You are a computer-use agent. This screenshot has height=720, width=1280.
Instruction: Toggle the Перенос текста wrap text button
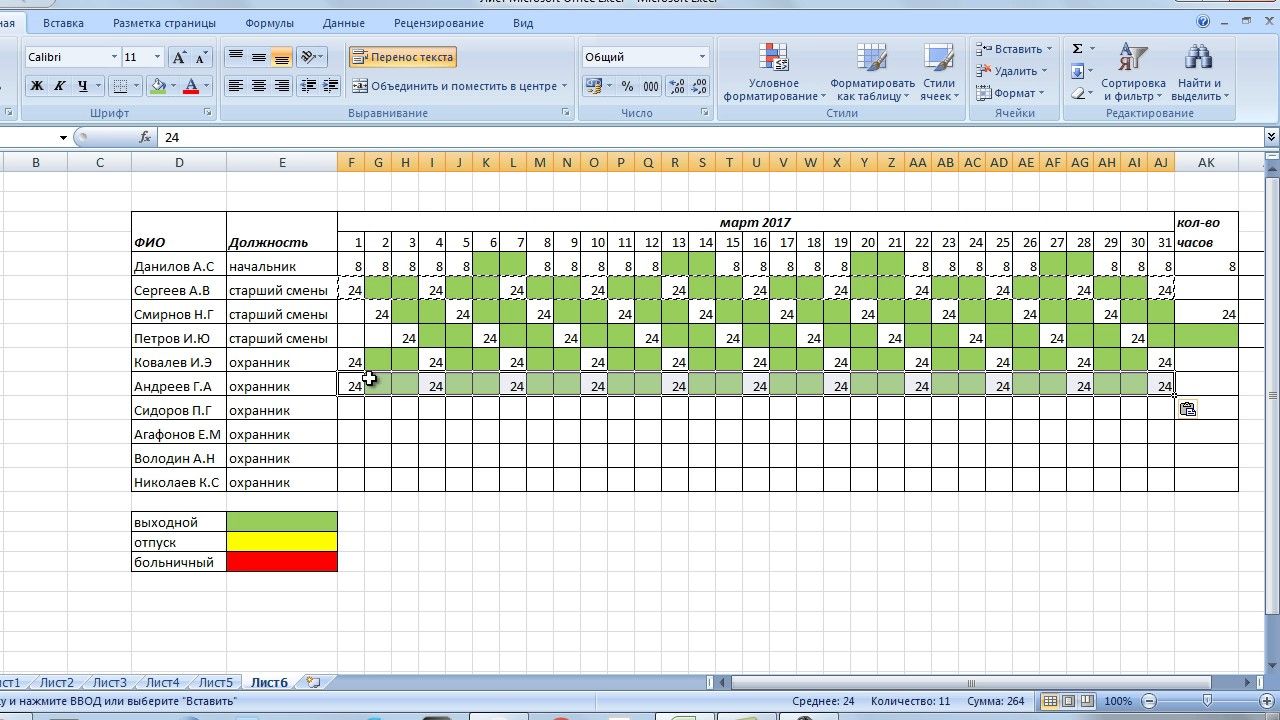pos(402,57)
